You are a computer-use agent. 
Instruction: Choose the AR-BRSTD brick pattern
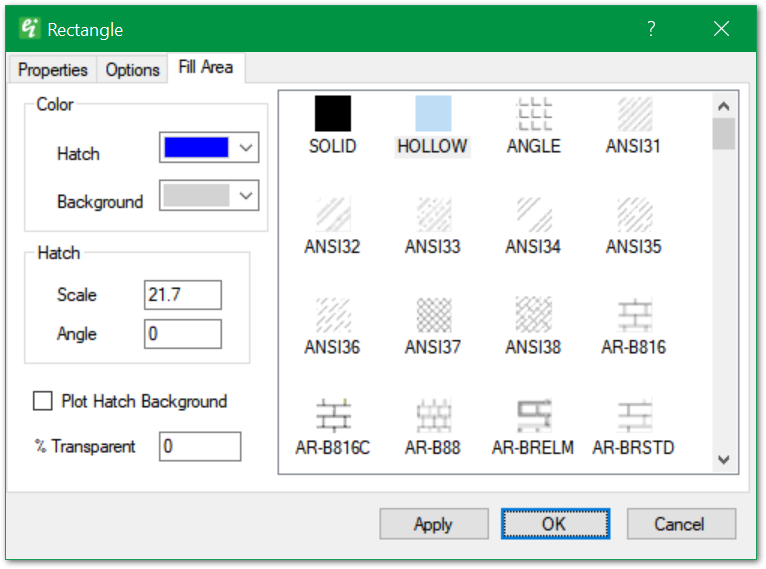[x=634, y=427]
